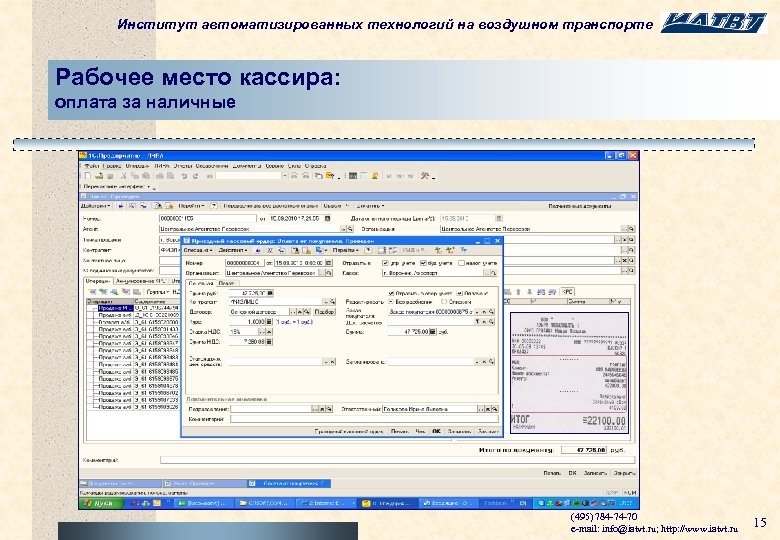Switch to Заказ: Проведен window tab
The width and height of the screenshot is (780, 540).
tap(204, 483)
